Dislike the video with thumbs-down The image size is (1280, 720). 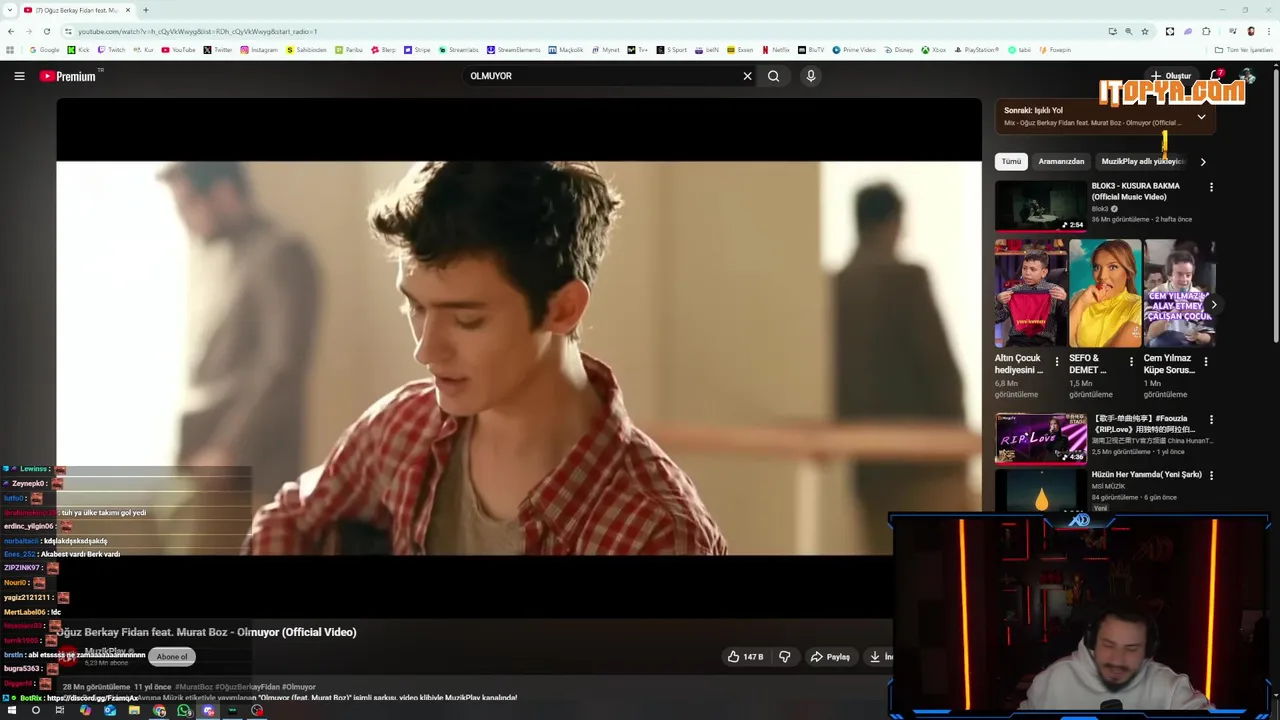pyautogui.click(x=784, y=657)
